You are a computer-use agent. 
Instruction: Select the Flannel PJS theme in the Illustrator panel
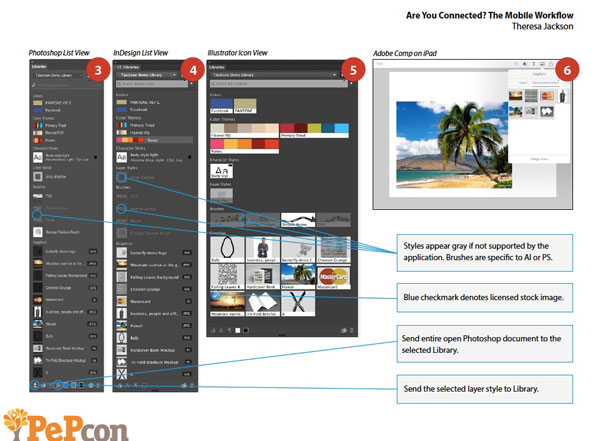pyautogui.click(x=245, y=131)
